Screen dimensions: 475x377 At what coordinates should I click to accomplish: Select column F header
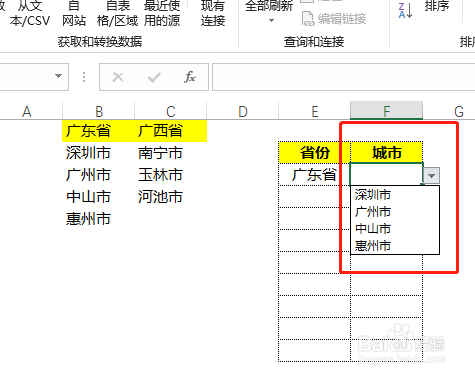coord(387,111)
